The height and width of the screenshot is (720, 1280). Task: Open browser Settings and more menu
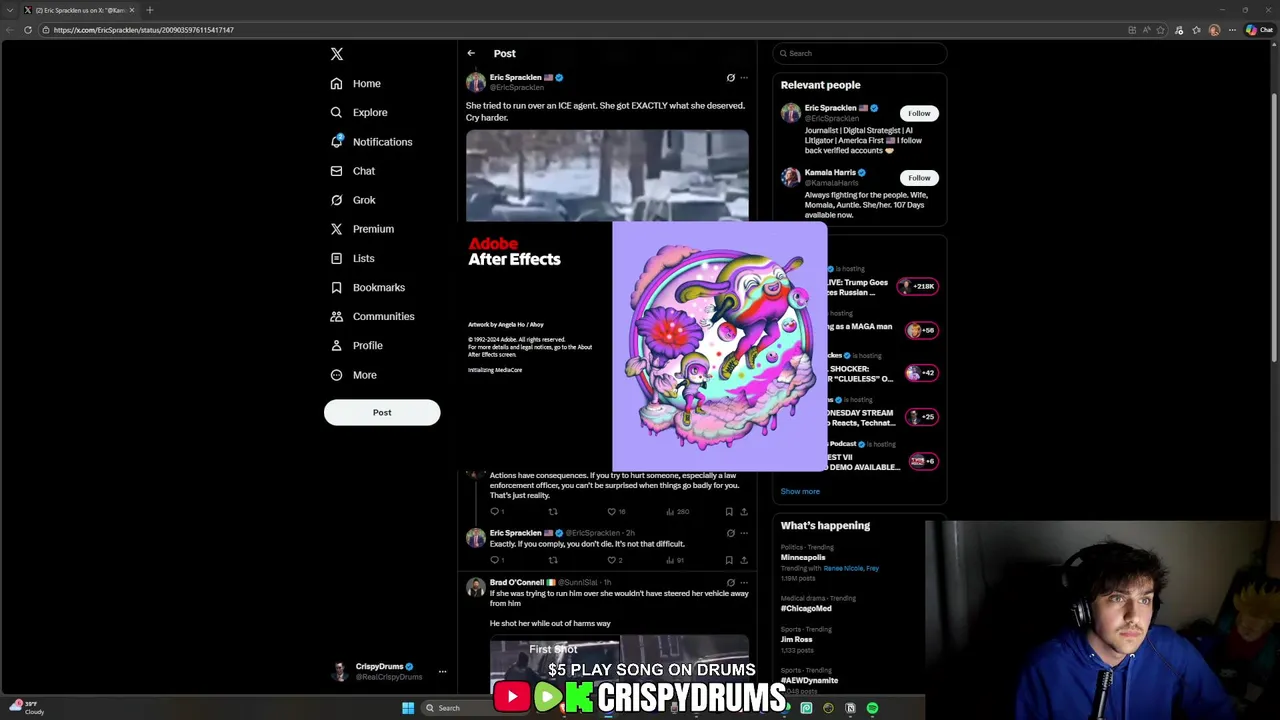[1231, 30]
